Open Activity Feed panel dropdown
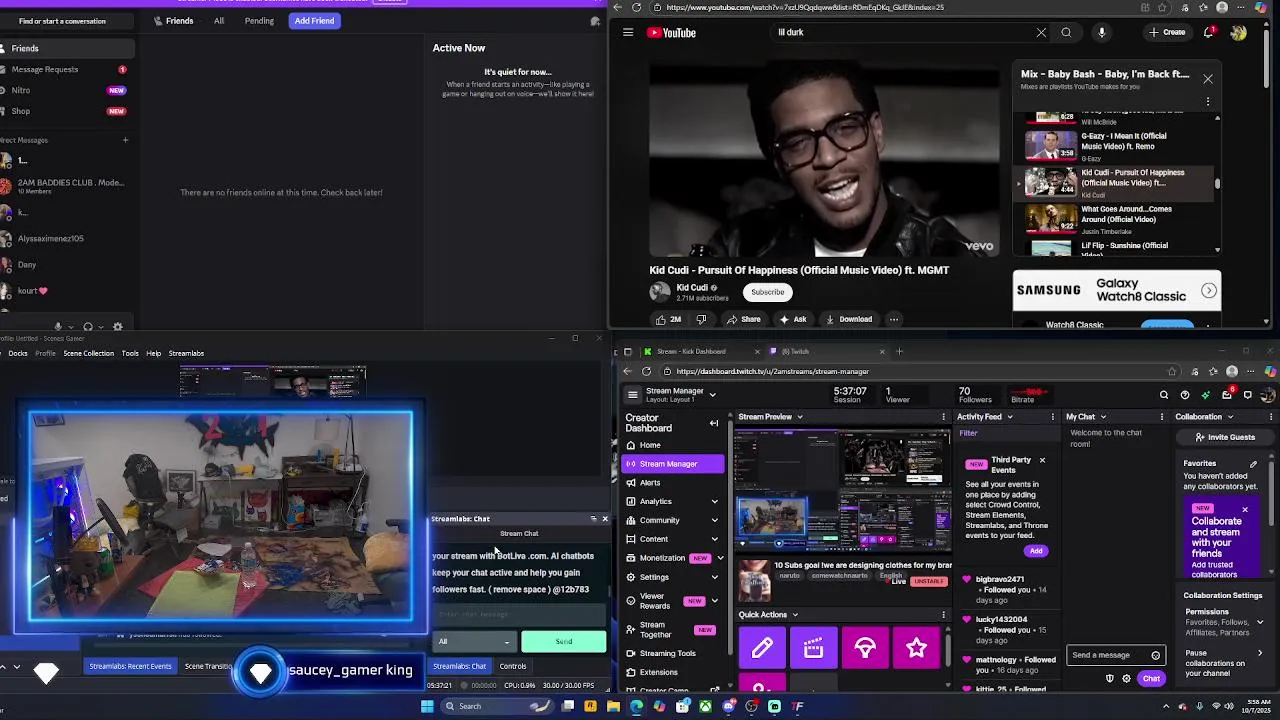 point(1010,417)
